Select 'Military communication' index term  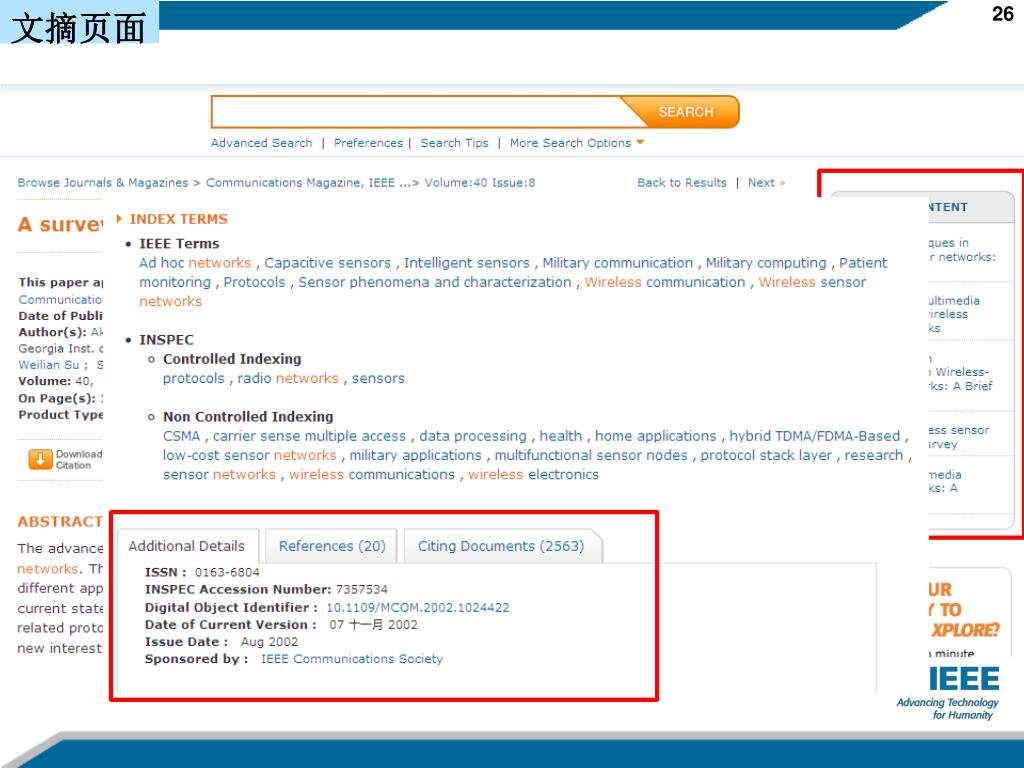(618, 263)
